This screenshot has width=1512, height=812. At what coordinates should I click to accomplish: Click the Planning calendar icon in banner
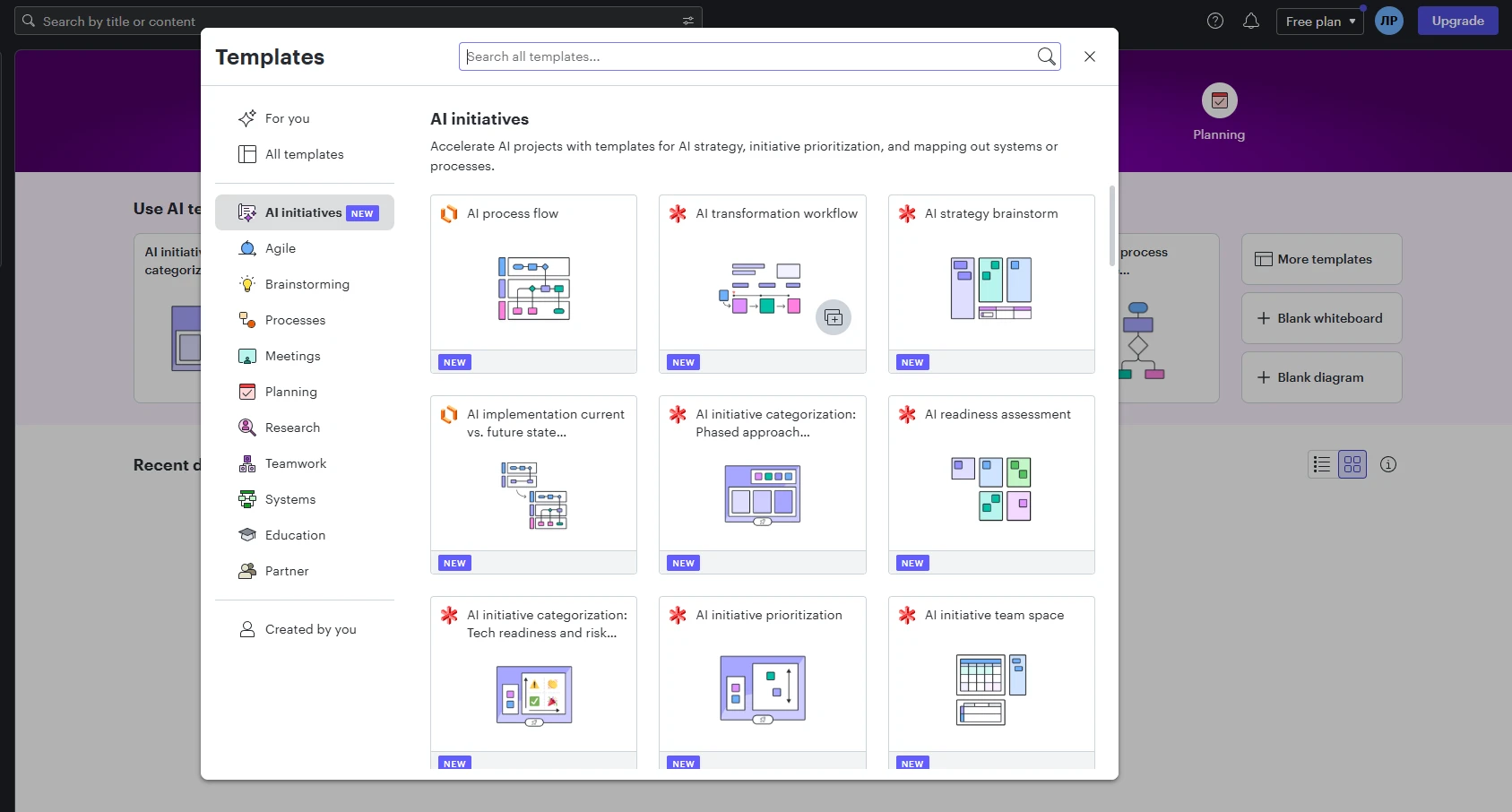1219,100
